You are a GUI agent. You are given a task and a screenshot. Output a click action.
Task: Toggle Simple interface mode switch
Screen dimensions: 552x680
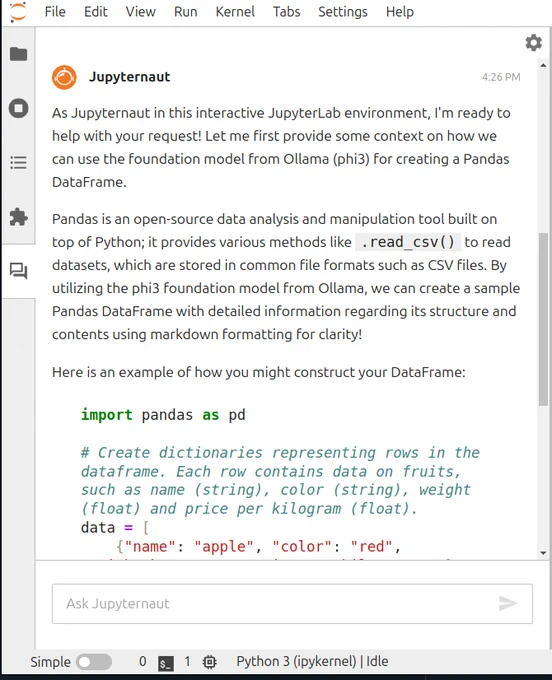(94, 662)
